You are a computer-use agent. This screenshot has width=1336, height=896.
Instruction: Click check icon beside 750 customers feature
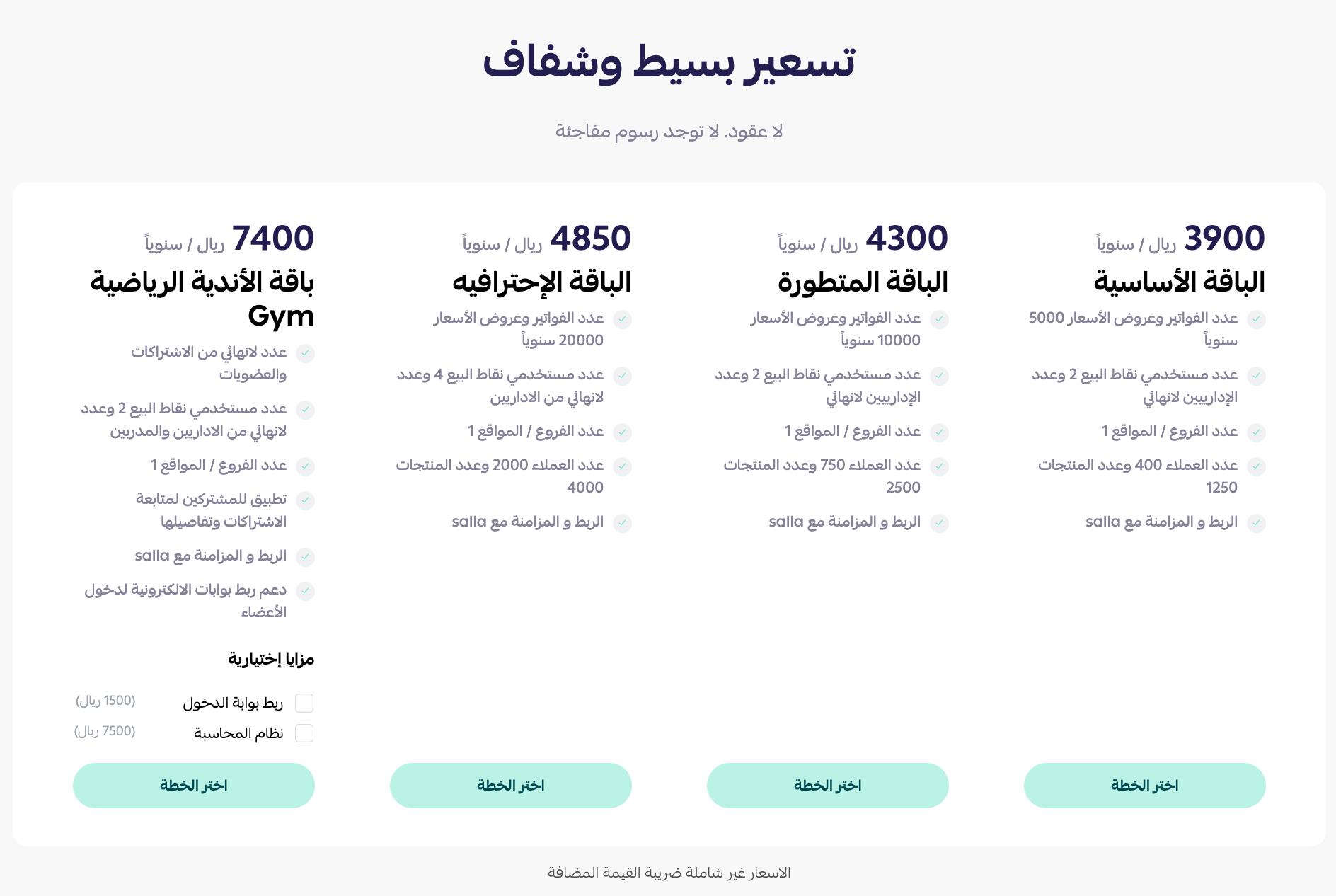tap(939, 466)
